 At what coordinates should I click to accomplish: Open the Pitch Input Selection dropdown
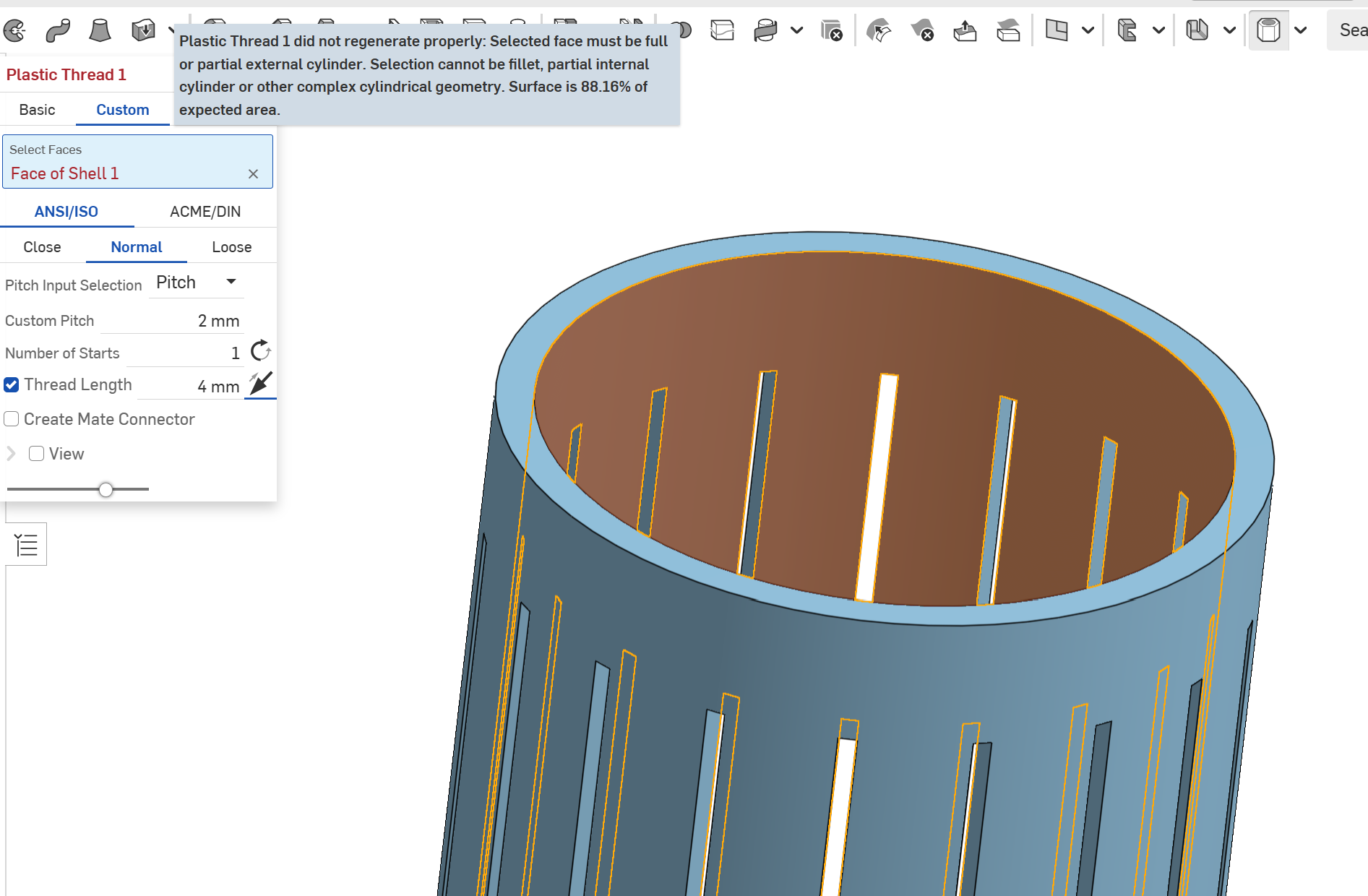197,283
